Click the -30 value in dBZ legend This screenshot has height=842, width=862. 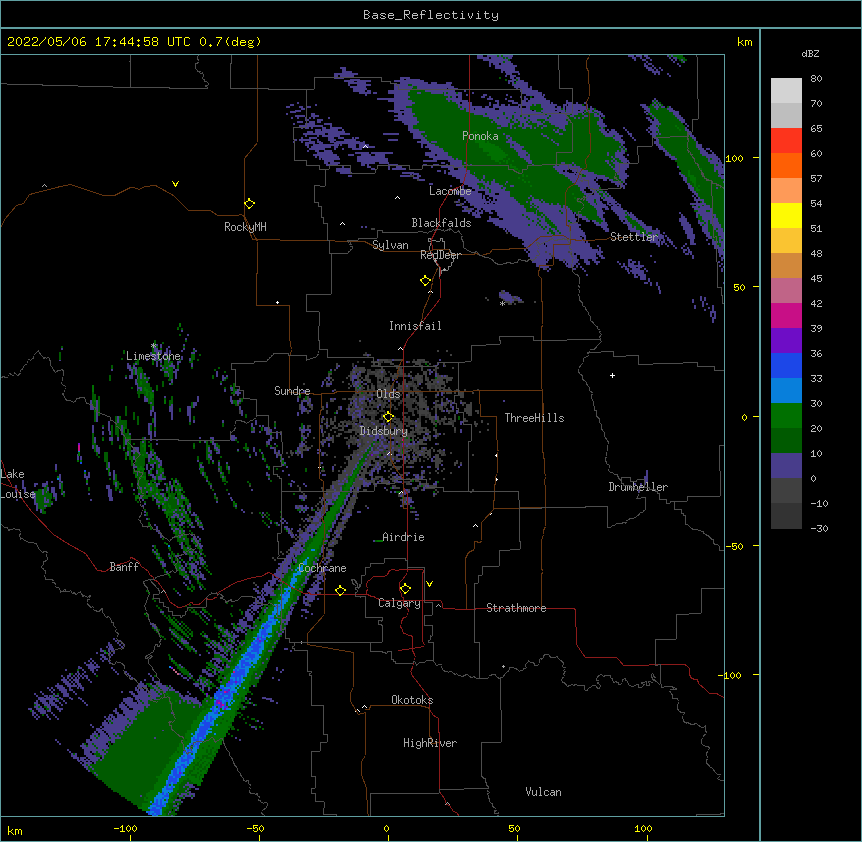(819, 529)
